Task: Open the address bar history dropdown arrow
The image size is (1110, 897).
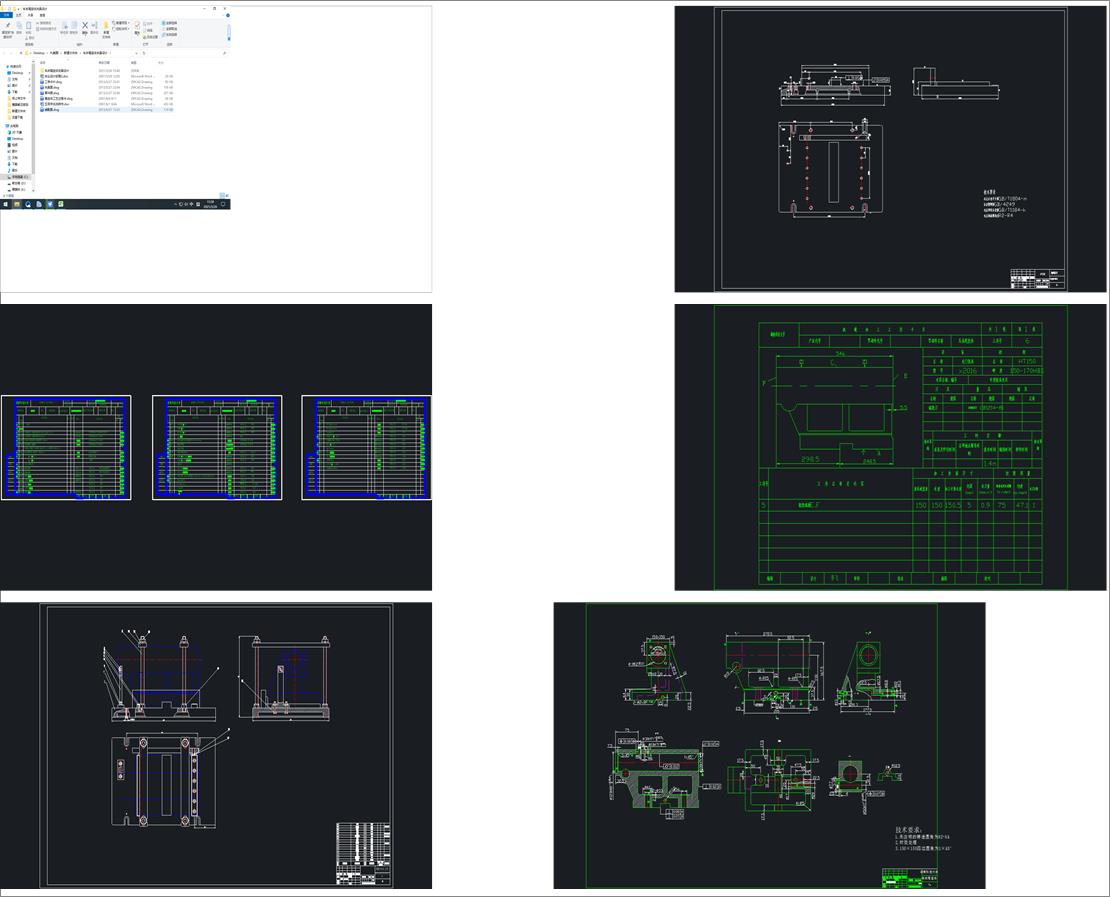Action: (136, 53)
